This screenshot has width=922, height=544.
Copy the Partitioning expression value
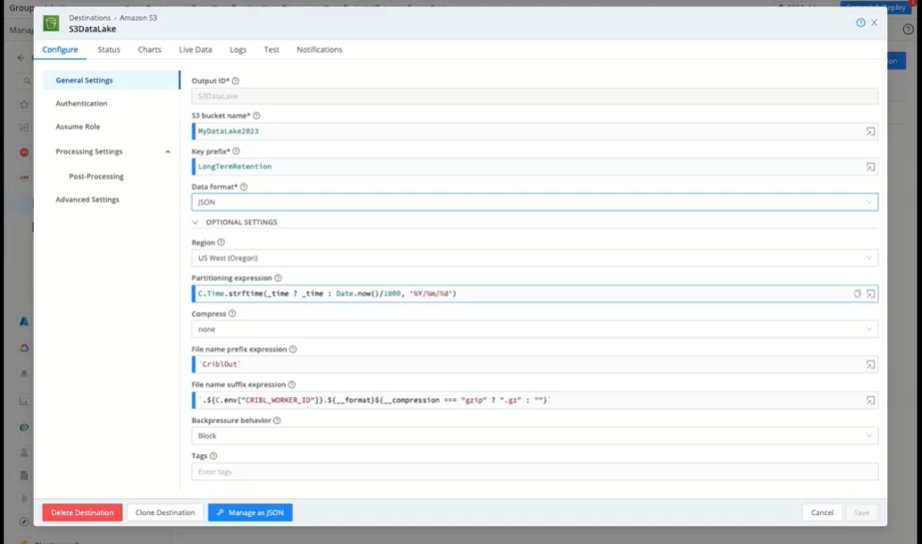tap(857, 293)
